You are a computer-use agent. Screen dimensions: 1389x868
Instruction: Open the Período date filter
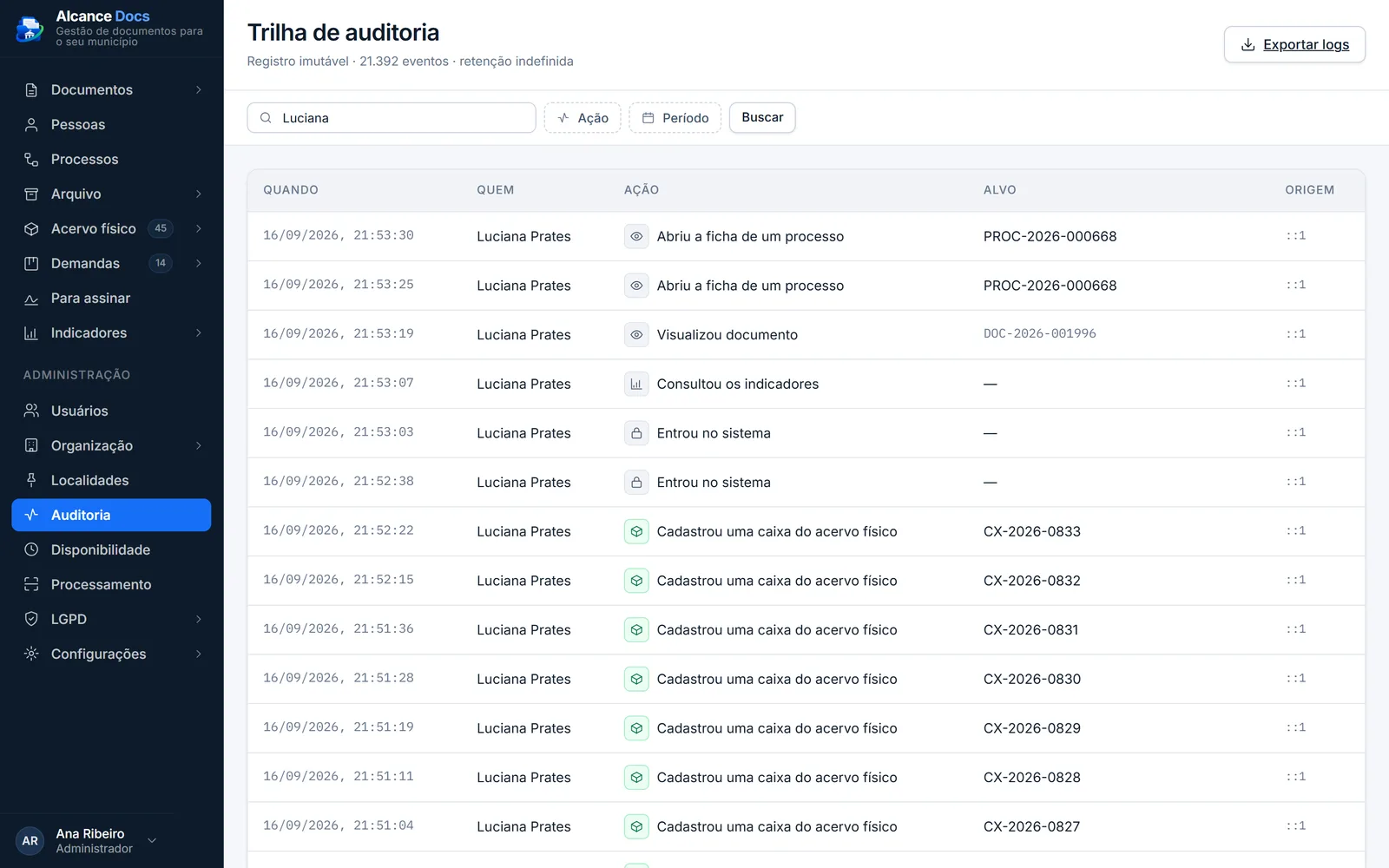(x=675, y=118)
